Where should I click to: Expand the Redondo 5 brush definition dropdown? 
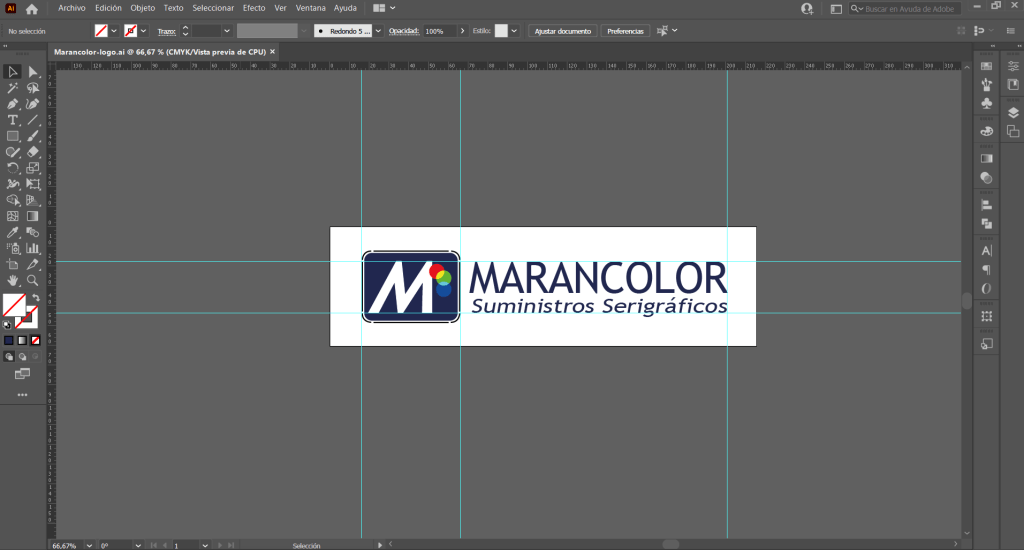tap(378, 31)
